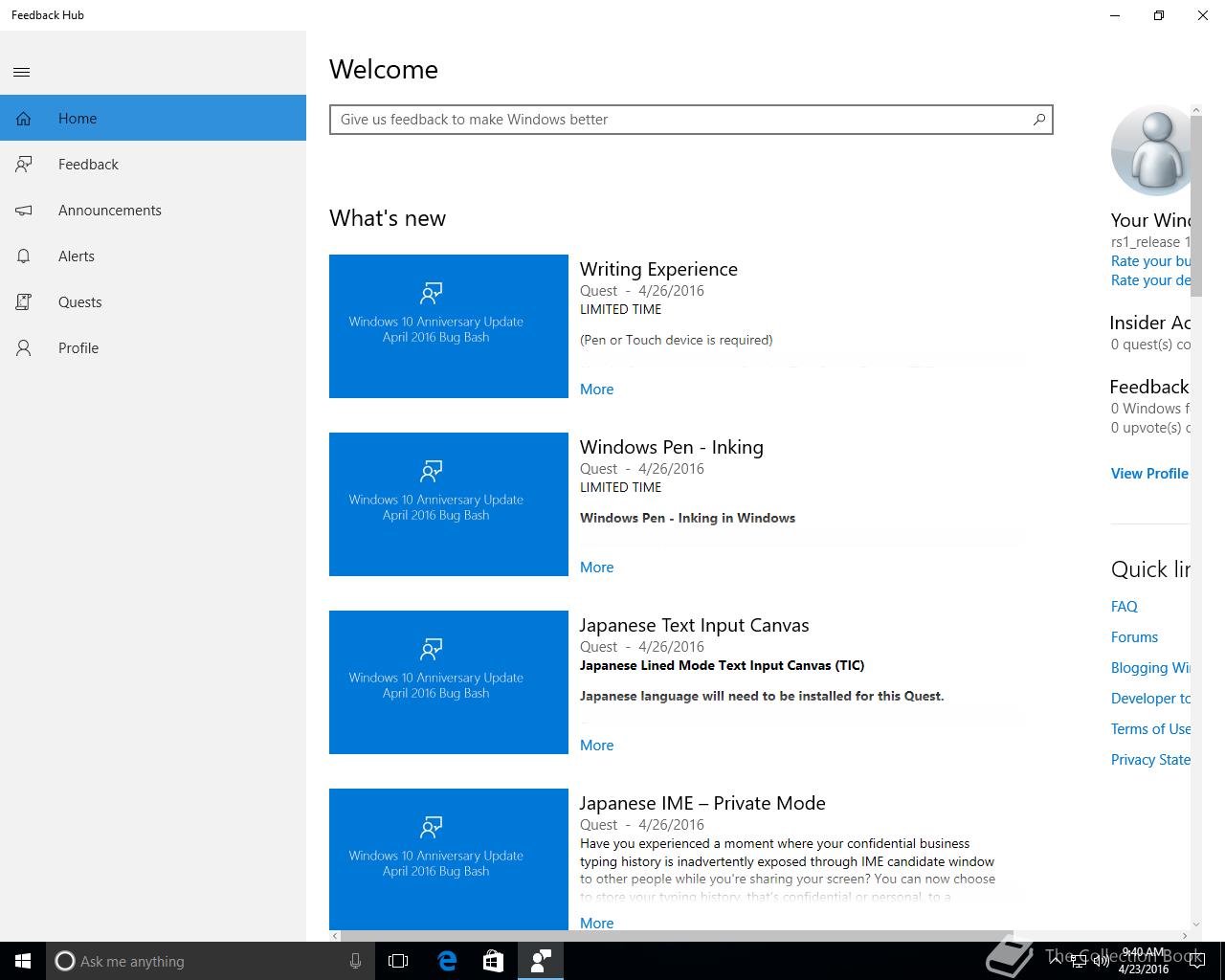The width and height of the screenshot is (1225, 980).
Task: Click the Announcements megaphone icon
Action: coord(24,211)
